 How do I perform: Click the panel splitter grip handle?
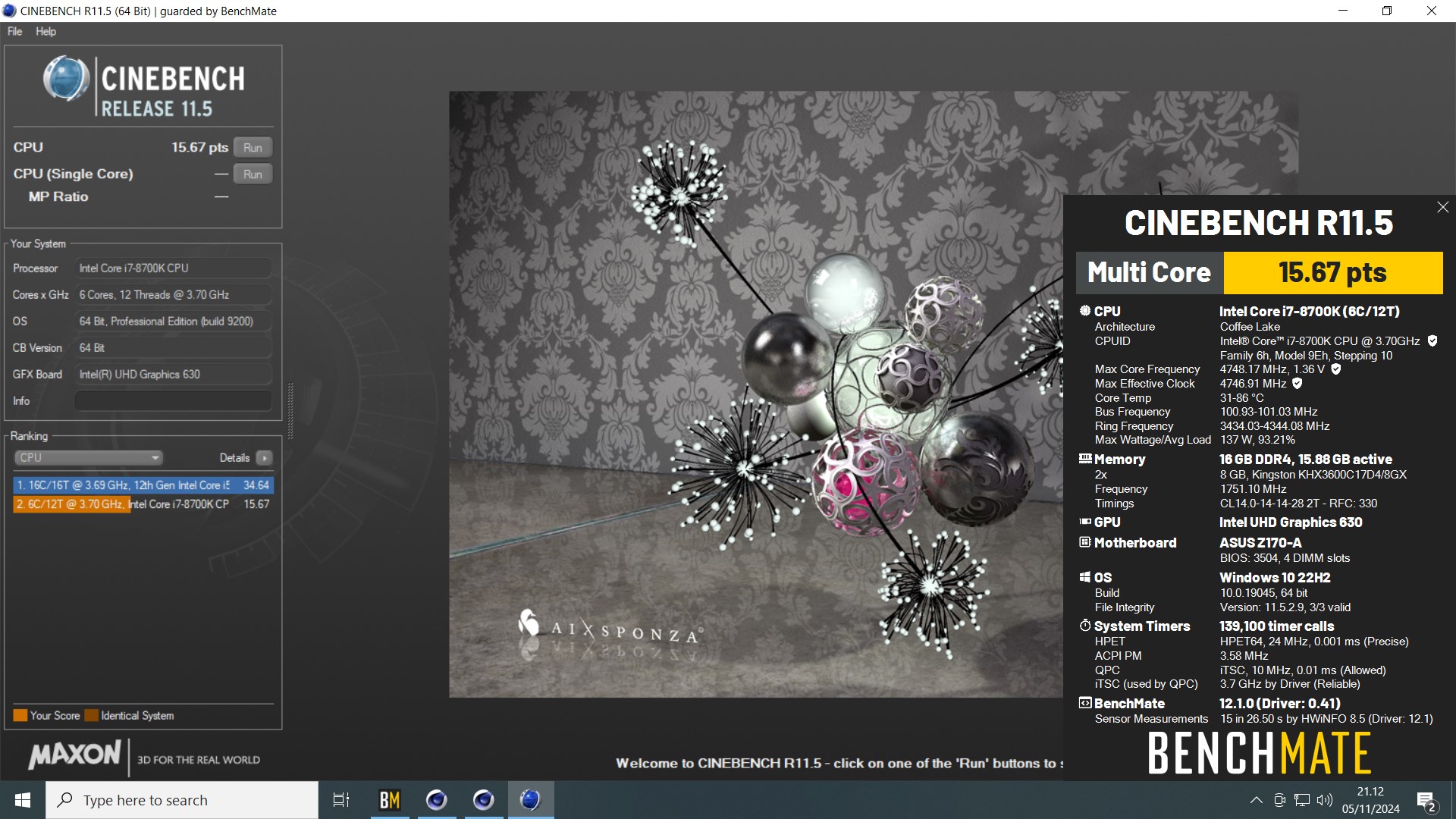point(290,411)
